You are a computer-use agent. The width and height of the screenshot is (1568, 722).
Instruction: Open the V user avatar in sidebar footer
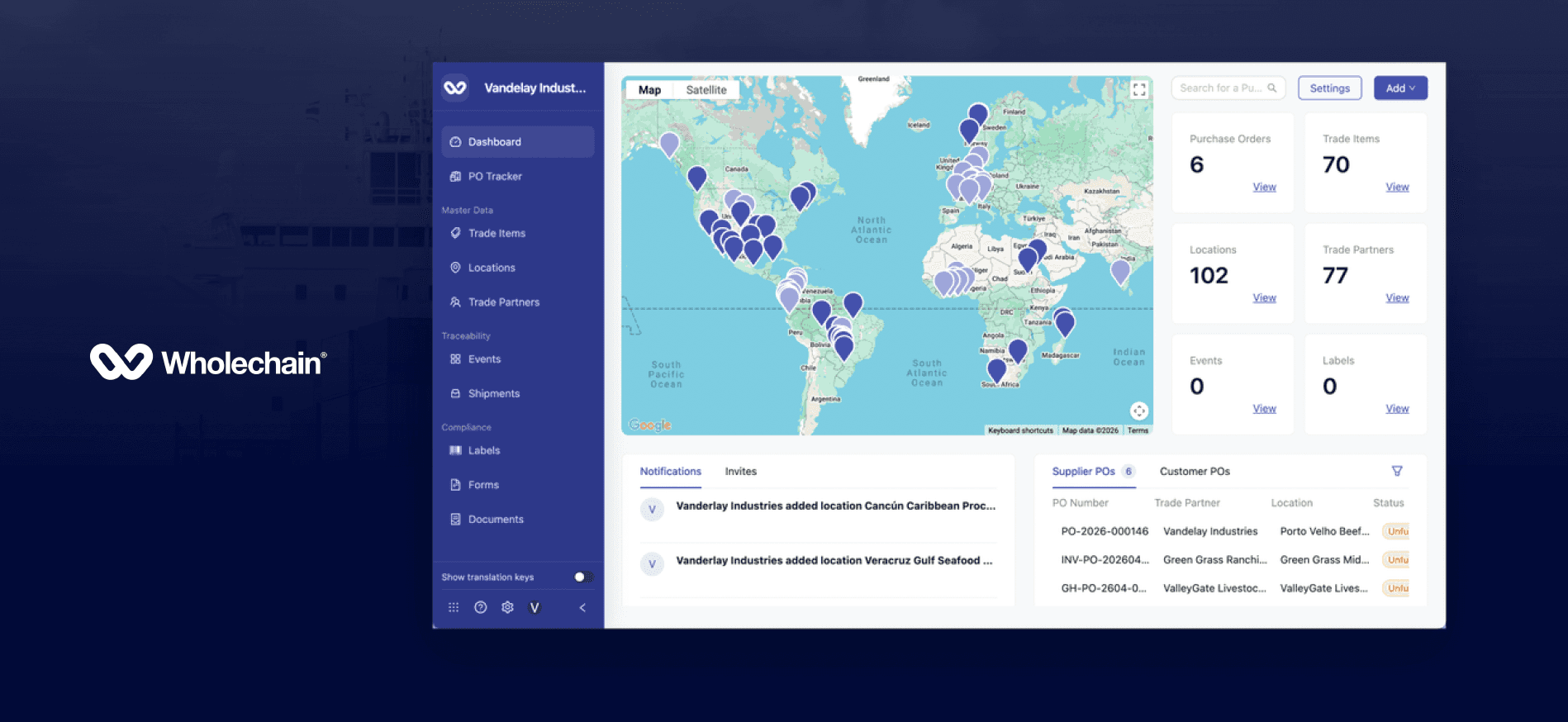[x=535, y=607]
